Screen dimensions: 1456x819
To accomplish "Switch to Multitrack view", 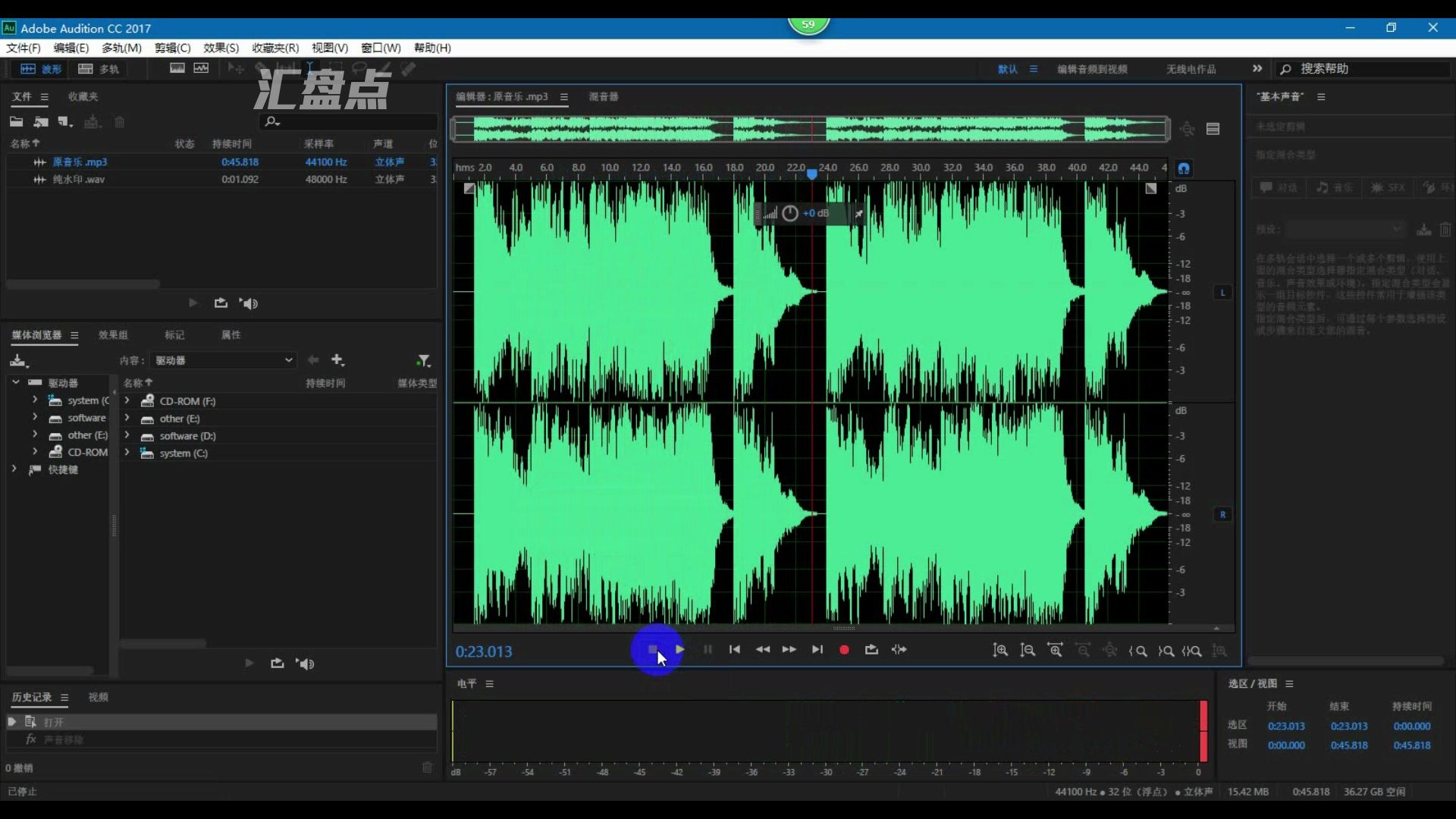I will (x=99, y=69).
